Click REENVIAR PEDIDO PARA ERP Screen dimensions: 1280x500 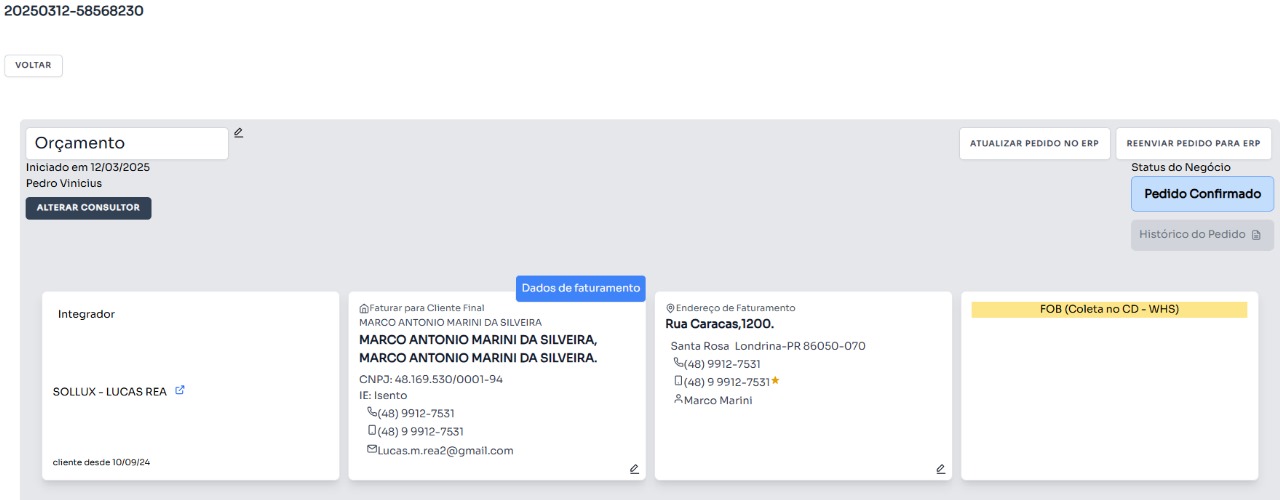[x=1193, y=143]
